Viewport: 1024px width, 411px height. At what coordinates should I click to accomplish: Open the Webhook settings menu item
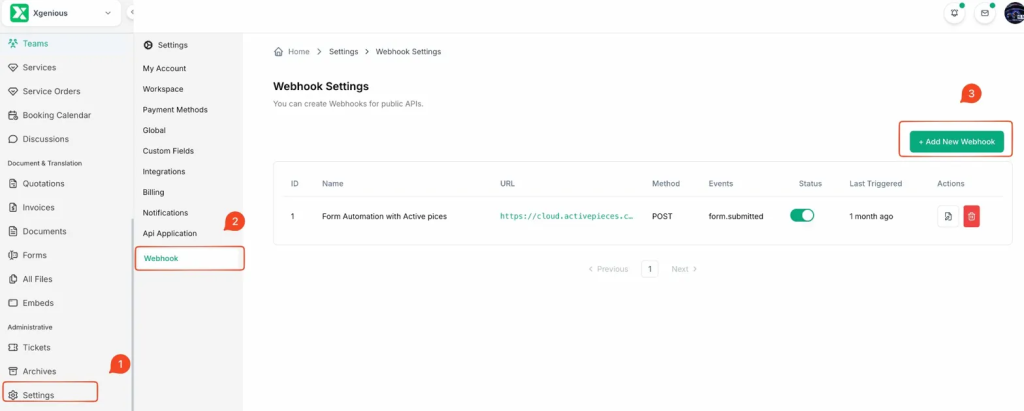[x=160, y=258]
